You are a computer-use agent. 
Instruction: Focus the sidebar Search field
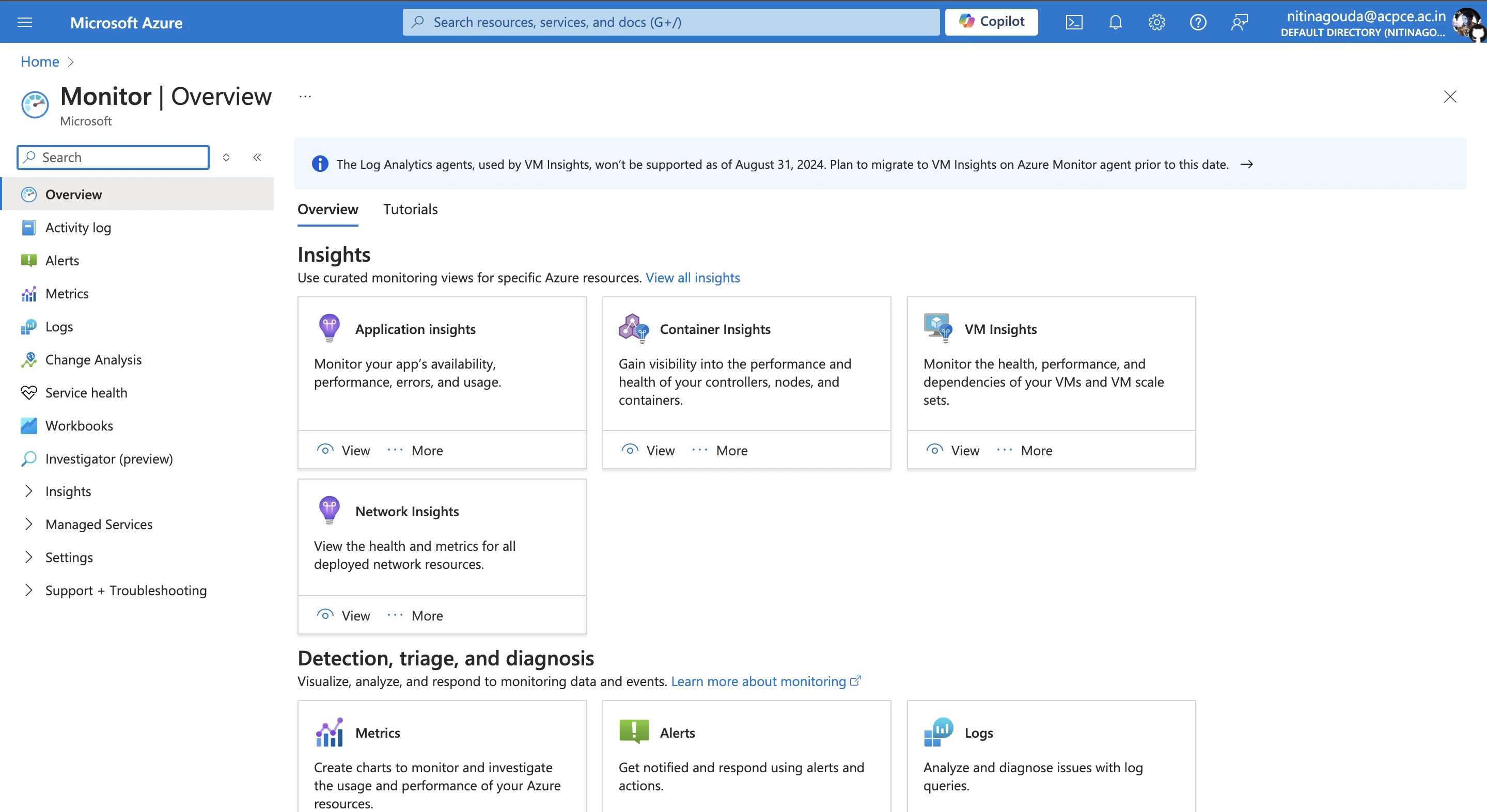click(113, 157)
